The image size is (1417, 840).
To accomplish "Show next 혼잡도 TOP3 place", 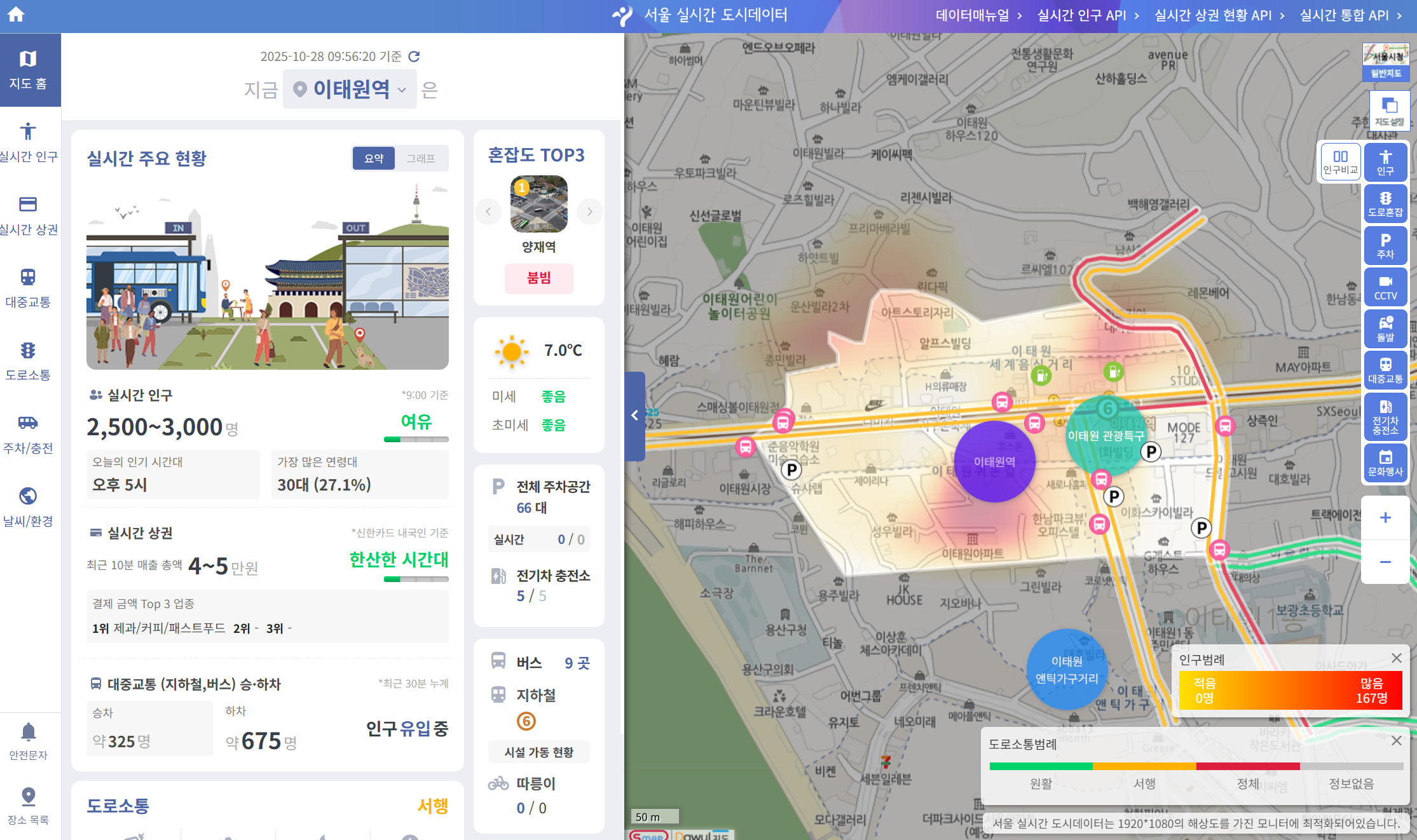I will [x=589, y=212].
